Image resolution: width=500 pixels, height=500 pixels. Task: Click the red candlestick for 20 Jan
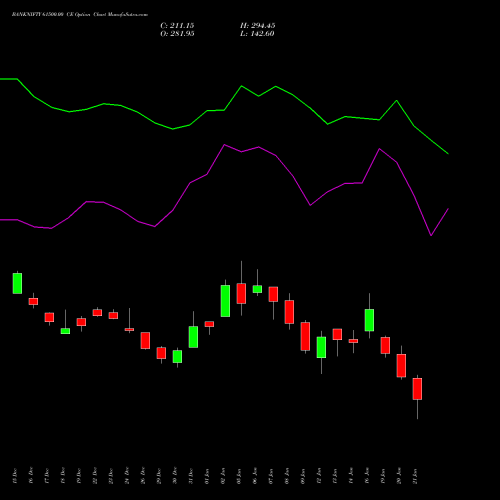tap(401, 365)
